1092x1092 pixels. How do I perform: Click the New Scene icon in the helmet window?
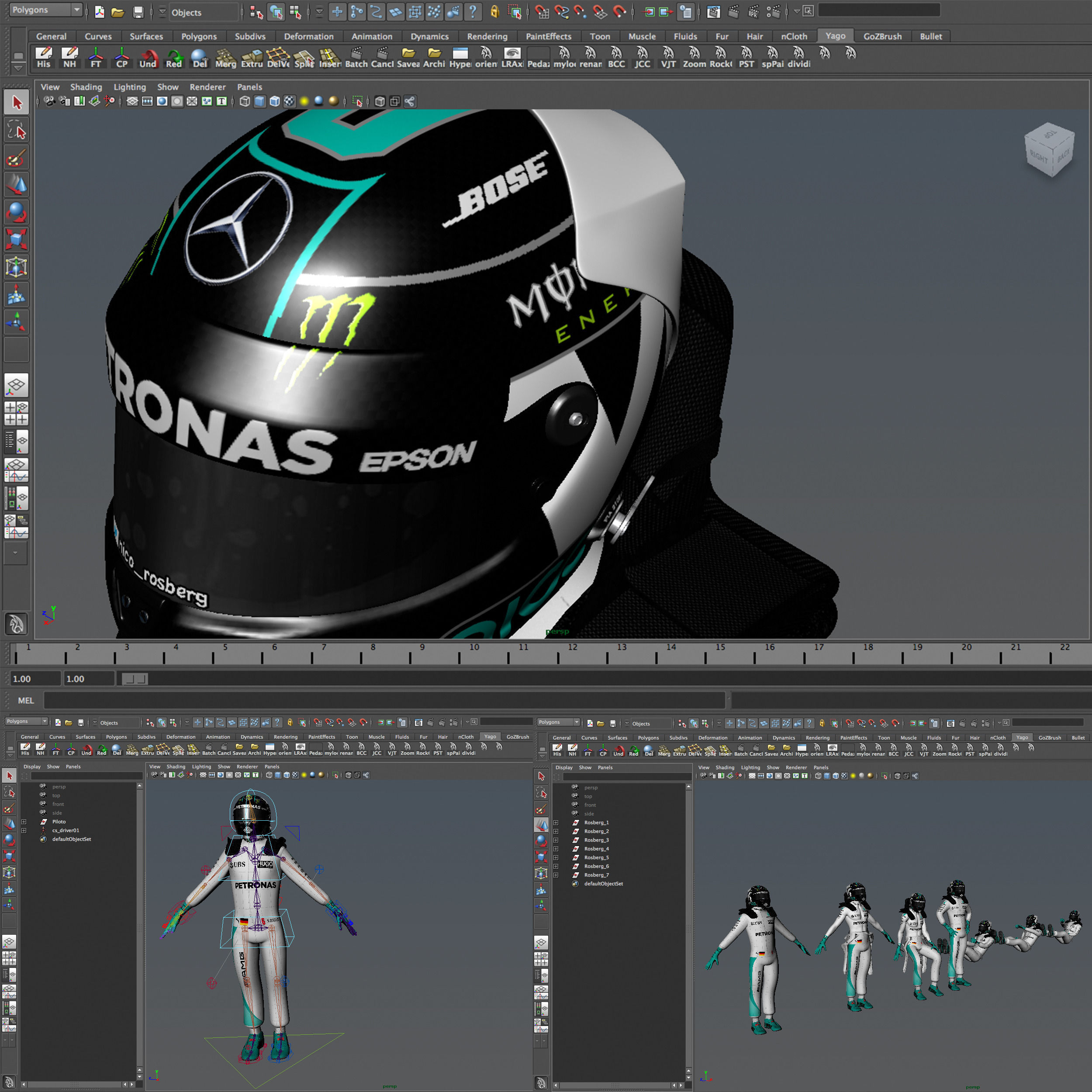pyautogui.click(x=100, y=12)
